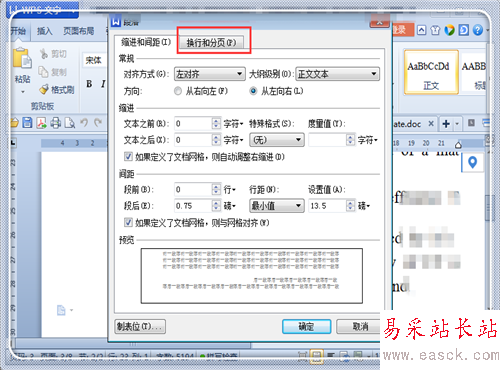Click stepper arrows of text-before indent
This screenshot has height=370, width=500.
pyautogui.click(x=216, y=124)
